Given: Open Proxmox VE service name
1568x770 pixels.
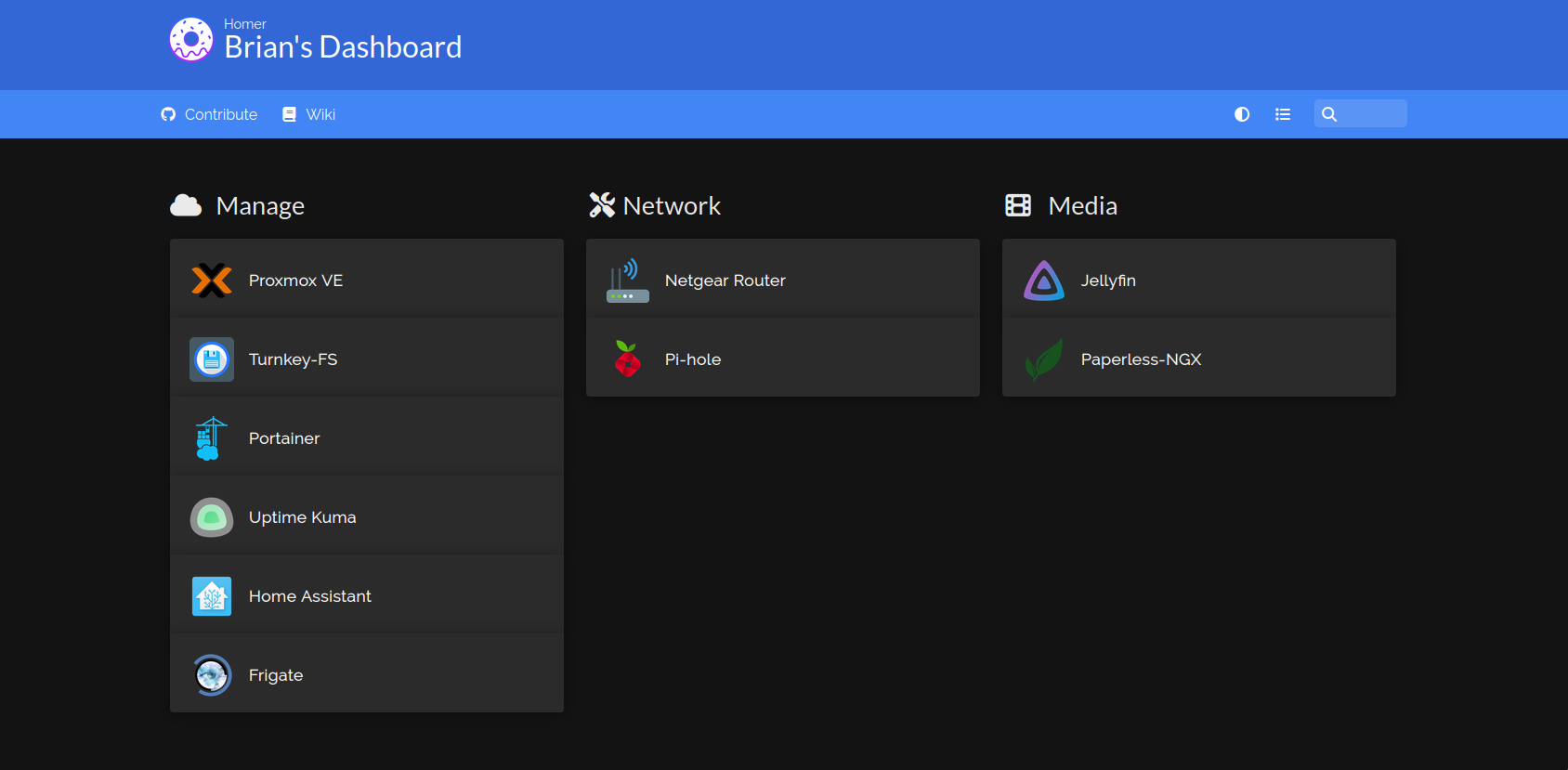Looking at the screenshot, I should 295,281.
